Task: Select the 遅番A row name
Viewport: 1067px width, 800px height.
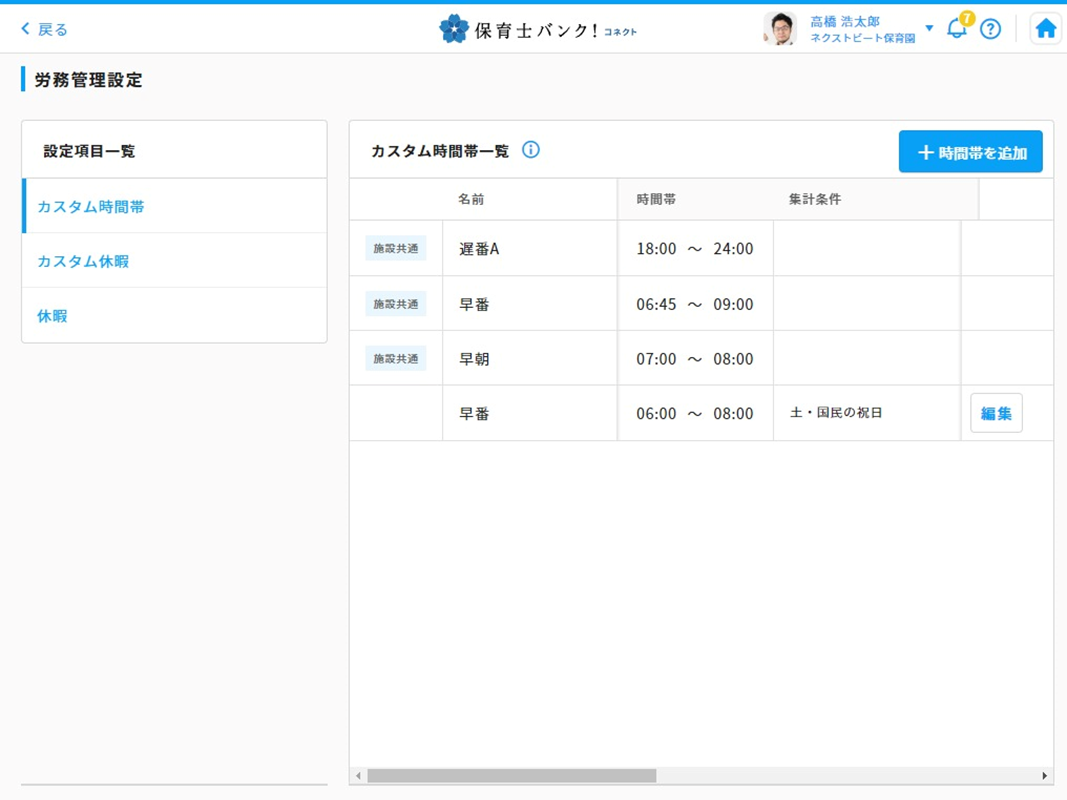Action: (479, 249)
